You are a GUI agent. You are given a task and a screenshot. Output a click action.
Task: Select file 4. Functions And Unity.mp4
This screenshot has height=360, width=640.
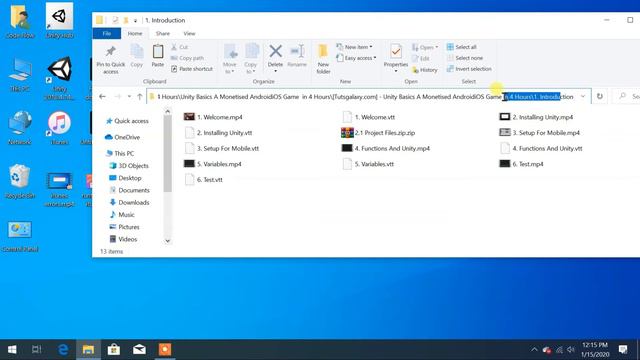(x=386, y=148)
